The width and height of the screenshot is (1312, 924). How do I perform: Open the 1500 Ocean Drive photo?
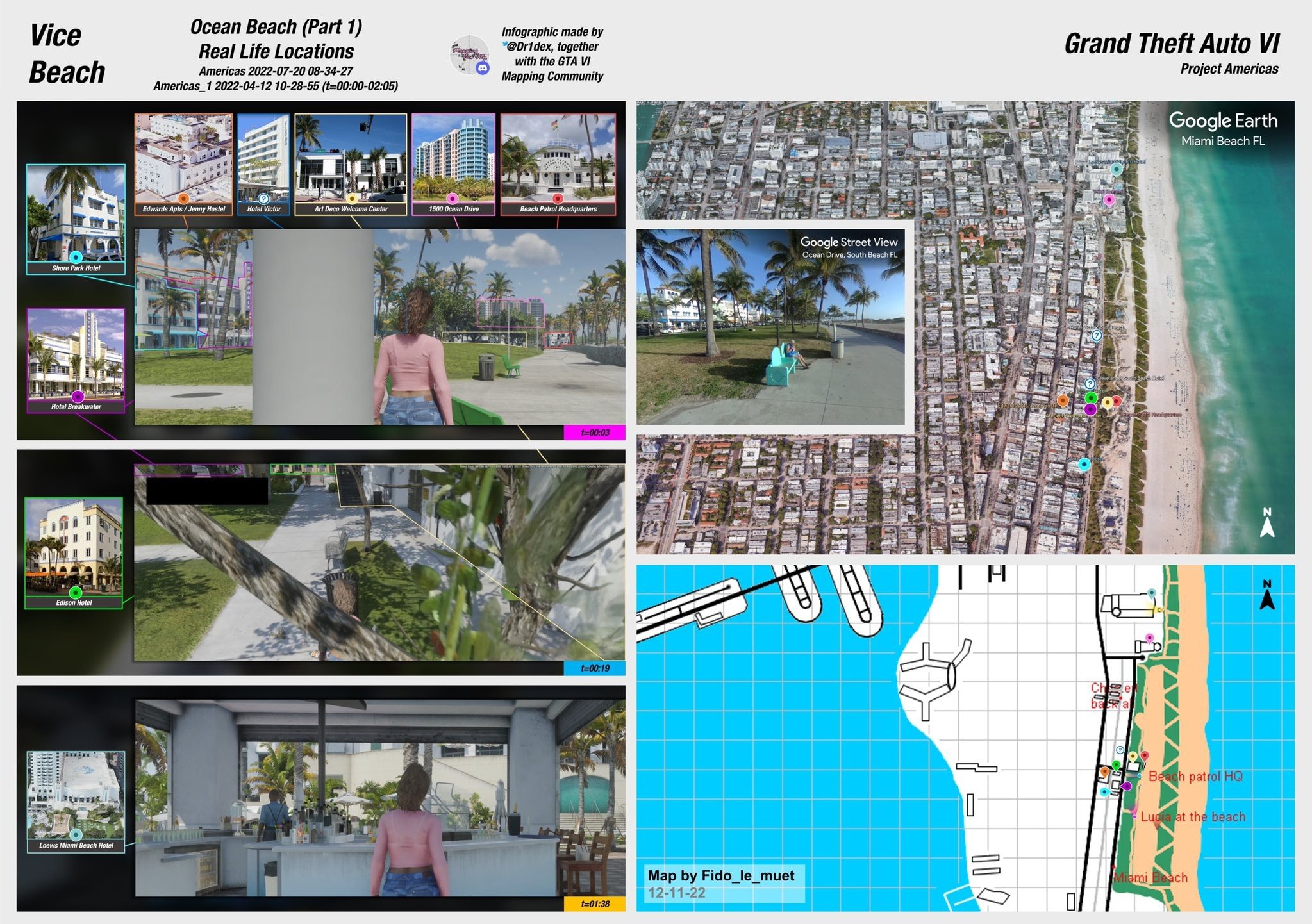453,159
